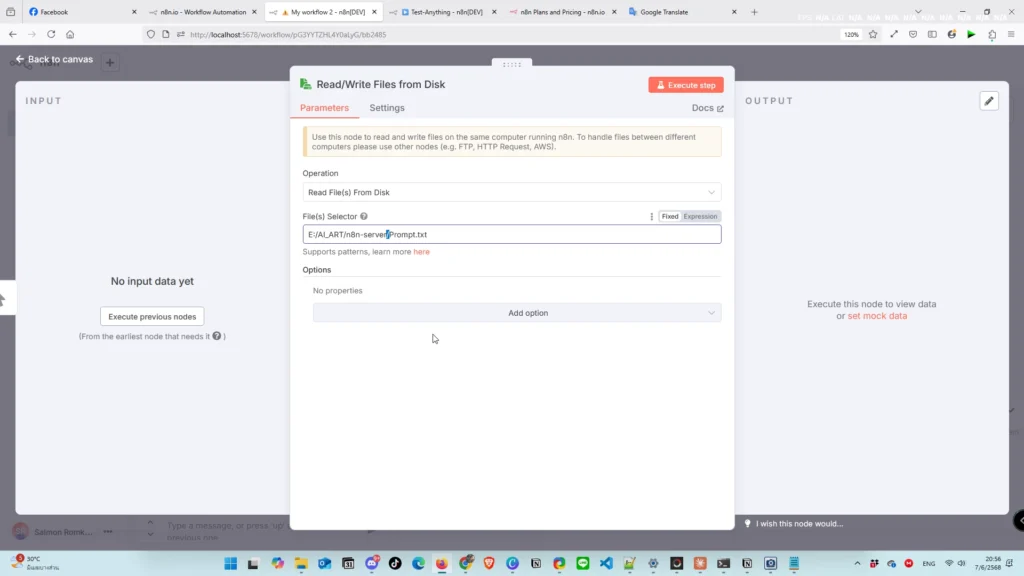Open the browser zoom level 120% indicator
1024x576 pixels.
click(x=850, y=34)
